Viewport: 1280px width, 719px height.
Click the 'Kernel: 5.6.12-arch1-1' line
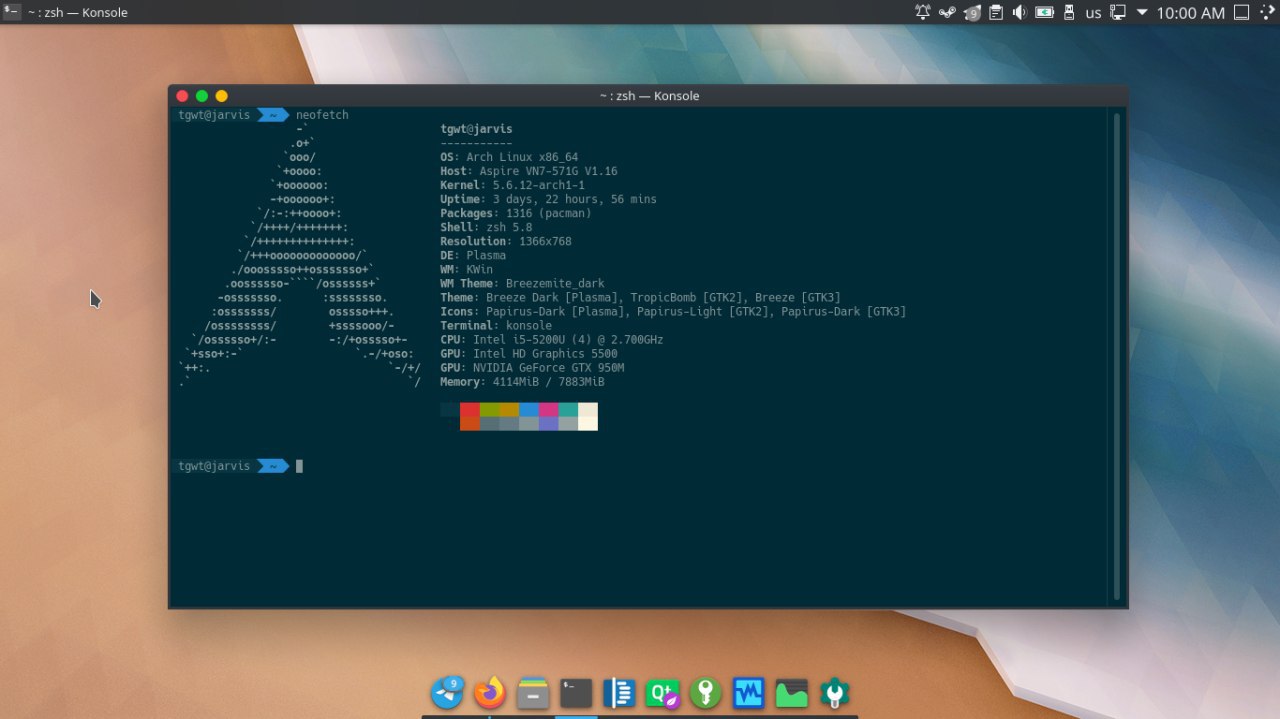point(513,185)
